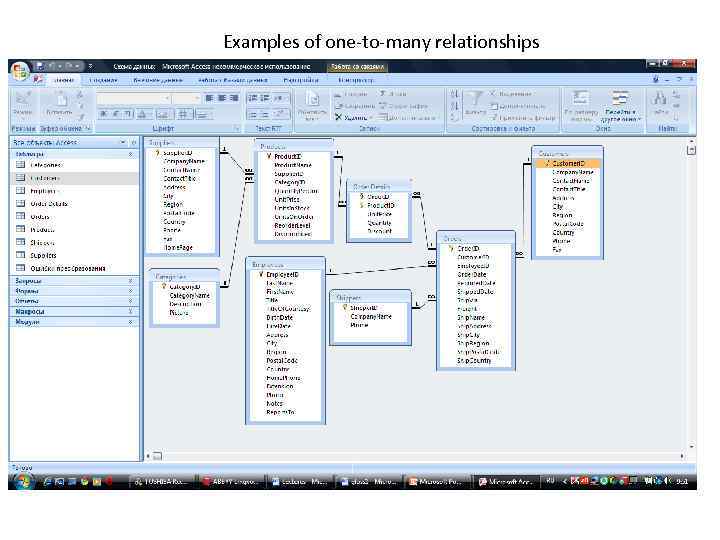Expand the Отчеты group
This screenshot has width=720, height=540.
(x=130, y=301)
